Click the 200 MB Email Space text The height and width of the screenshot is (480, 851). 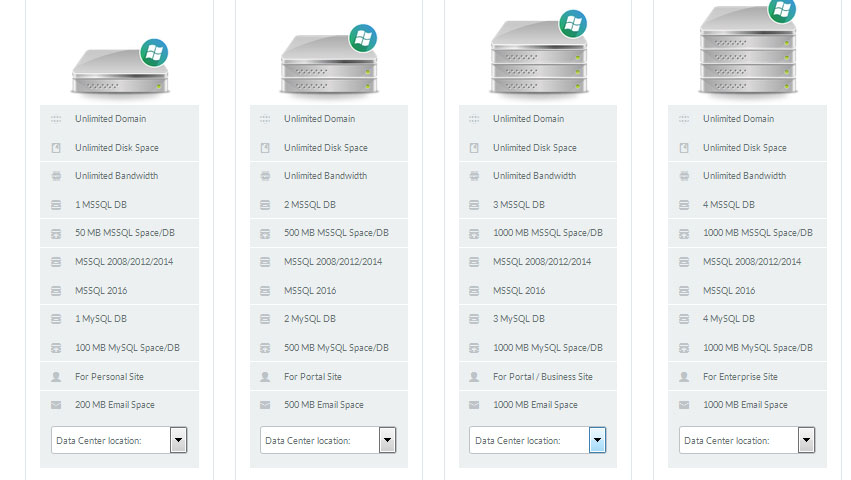click(x=115, y=405)
